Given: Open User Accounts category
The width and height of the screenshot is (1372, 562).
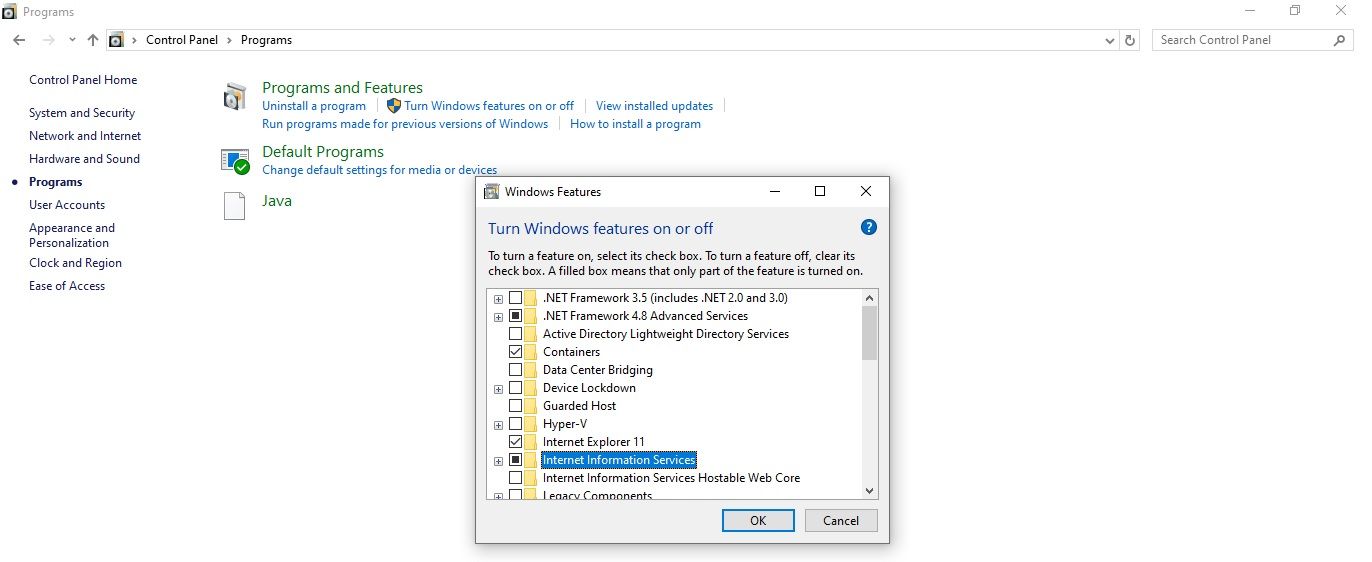Looking at the screenshot, I should click(x=67, y=205).
